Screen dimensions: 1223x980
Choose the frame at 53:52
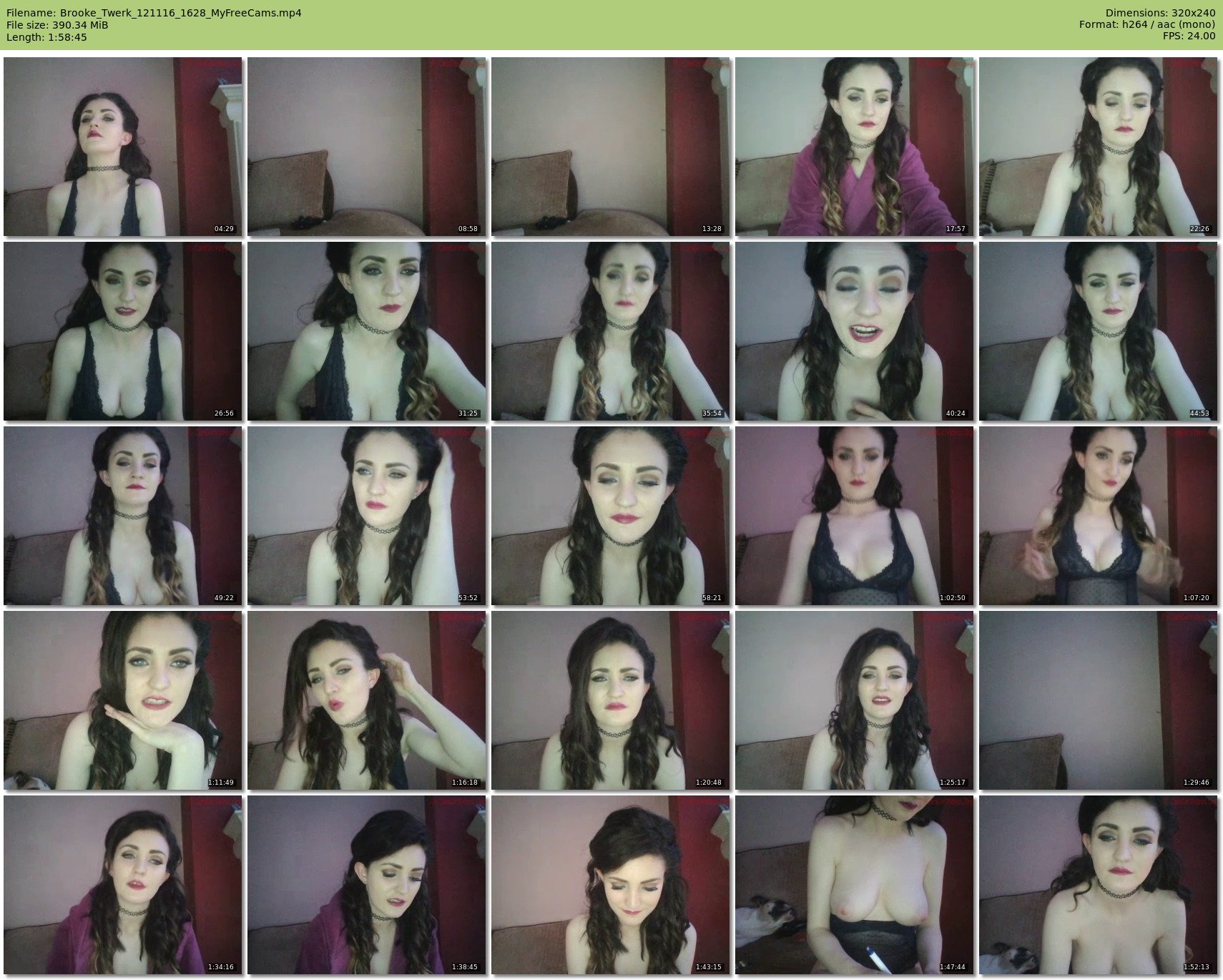click(367, 516)
